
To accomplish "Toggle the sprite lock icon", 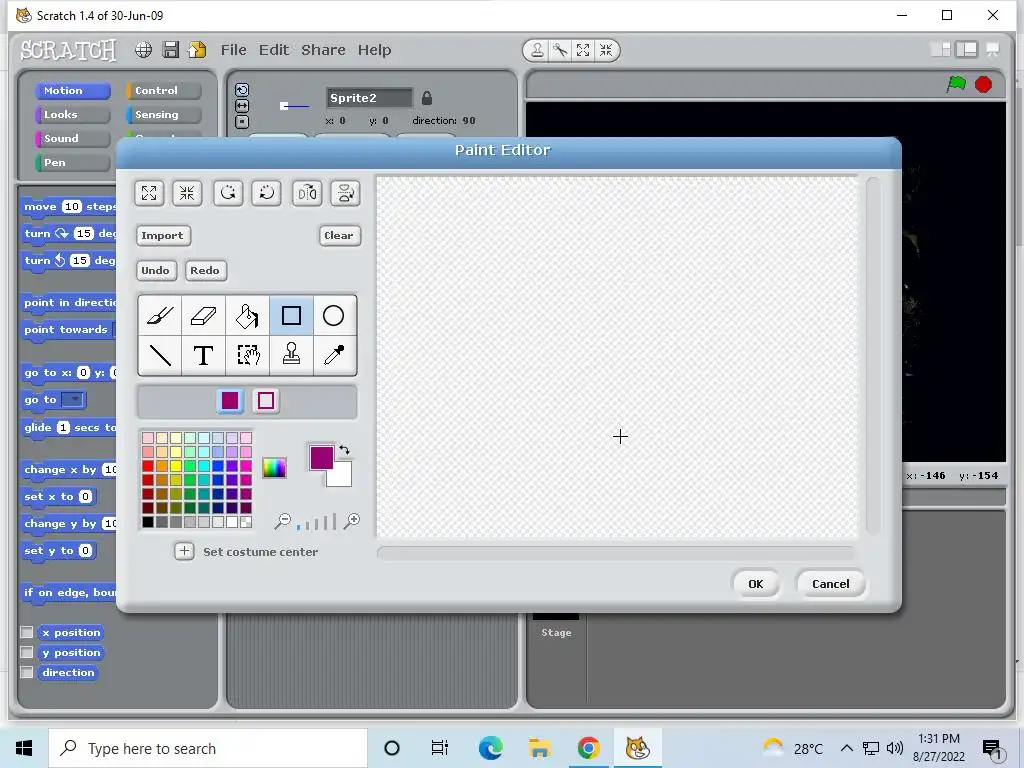I will 427,98.
